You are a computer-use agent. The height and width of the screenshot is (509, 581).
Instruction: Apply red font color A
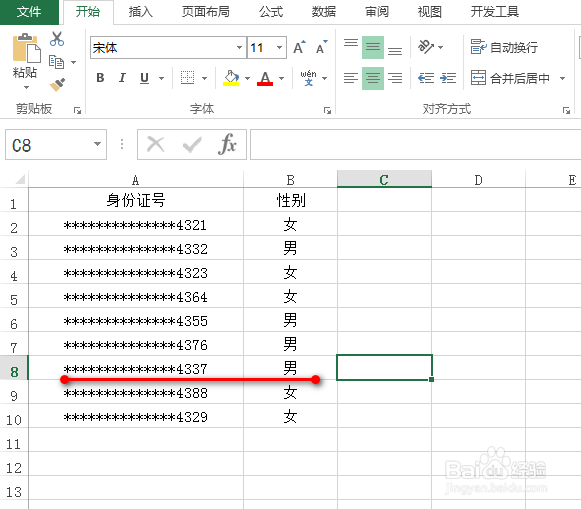point(265,78)
